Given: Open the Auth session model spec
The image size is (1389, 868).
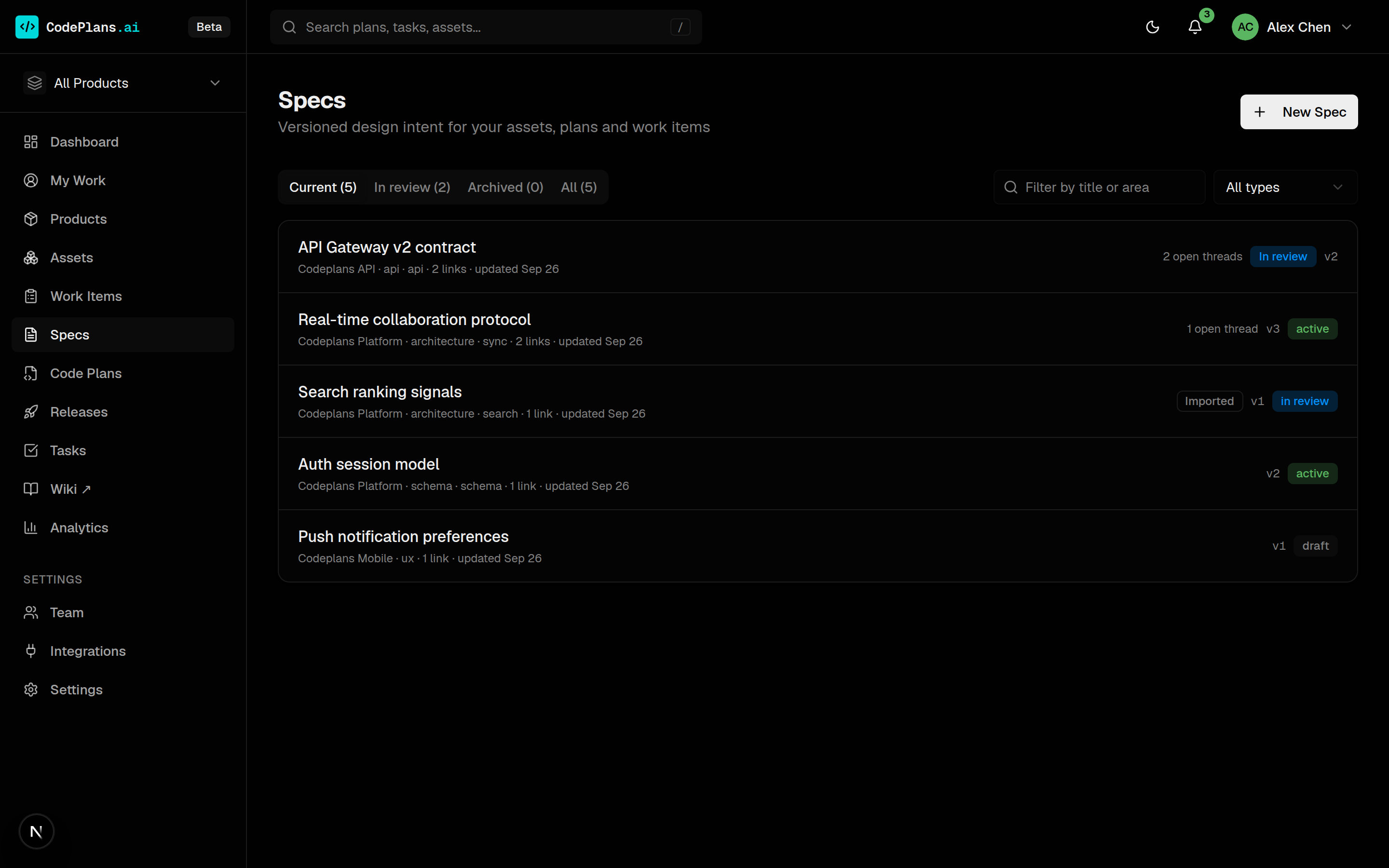Looking at the screenshot, I should click(817, 474).
